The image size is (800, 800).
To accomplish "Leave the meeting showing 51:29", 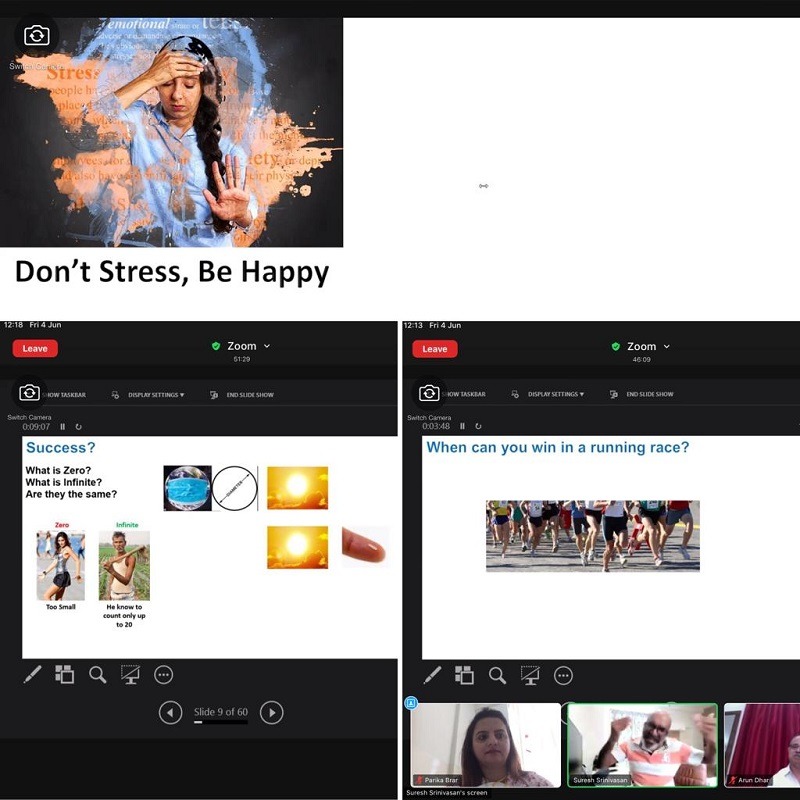I will click(35, 349).
